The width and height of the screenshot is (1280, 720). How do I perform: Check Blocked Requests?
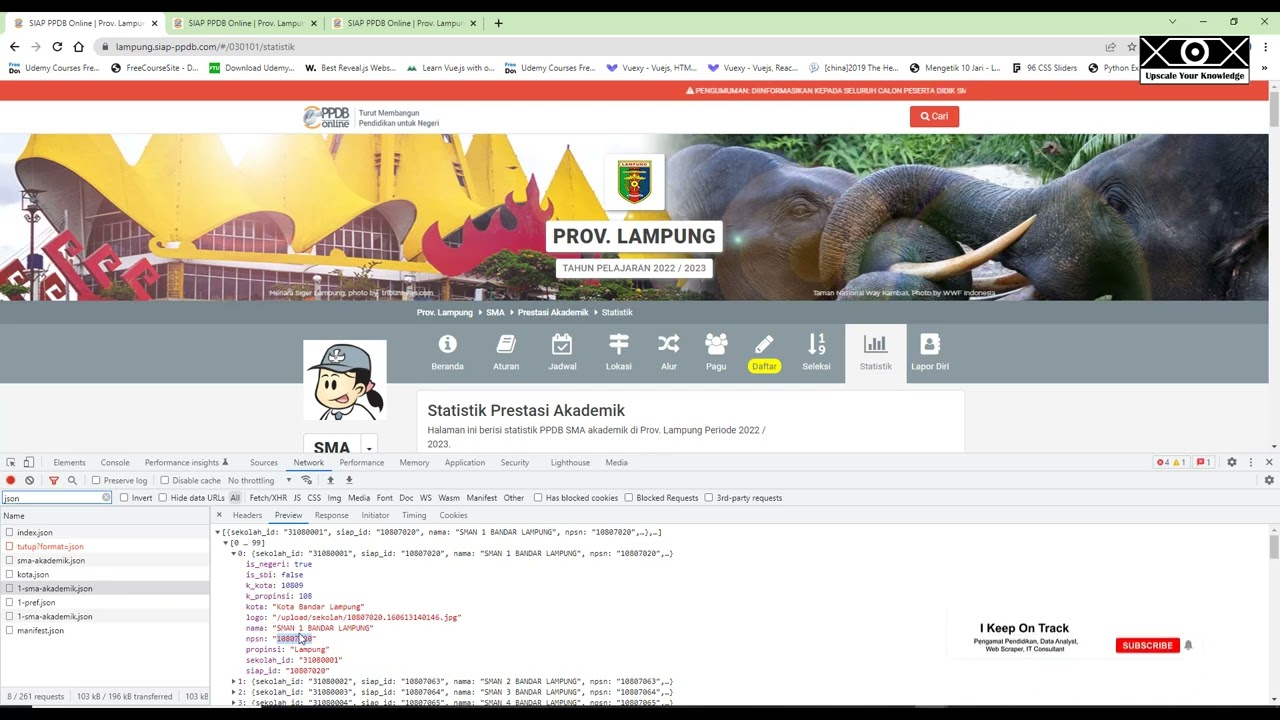[x=629, y=498]
